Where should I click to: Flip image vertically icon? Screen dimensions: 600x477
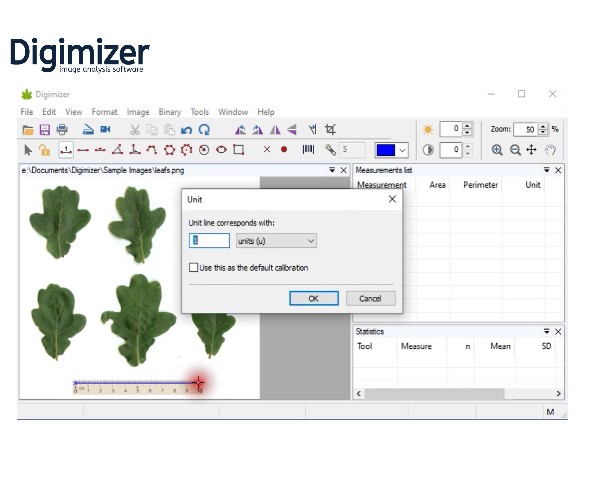[292, 130]
